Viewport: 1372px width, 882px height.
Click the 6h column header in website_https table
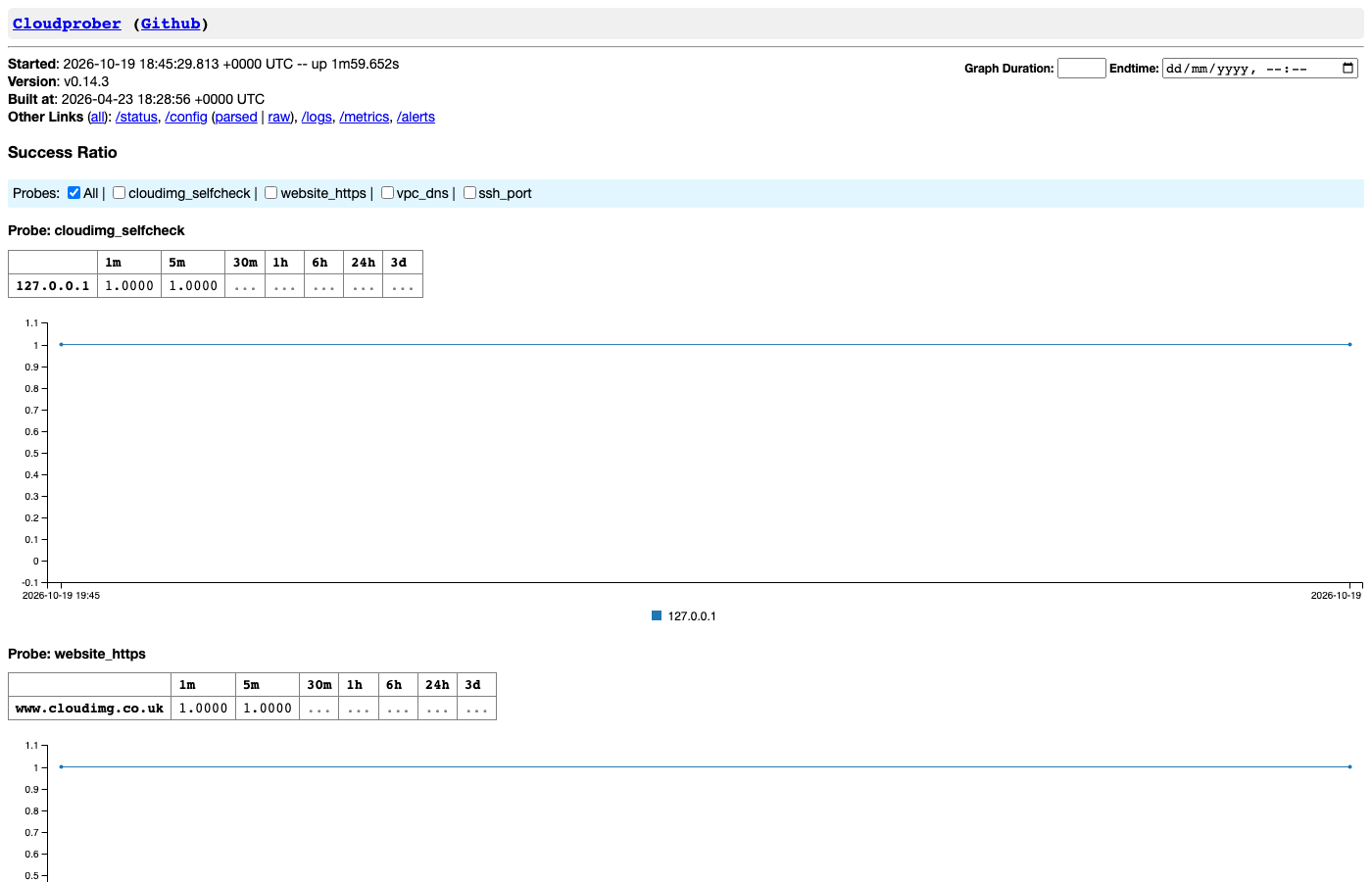[398, 685]
